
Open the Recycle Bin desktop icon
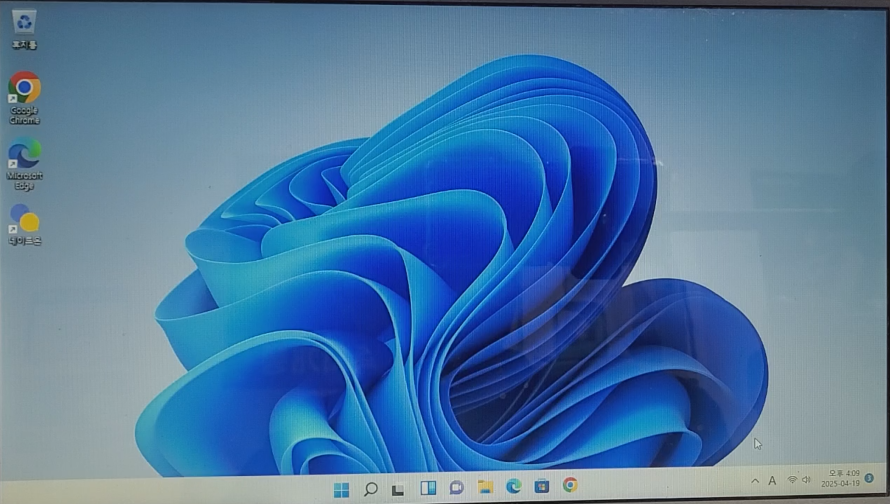click(24, 30)
